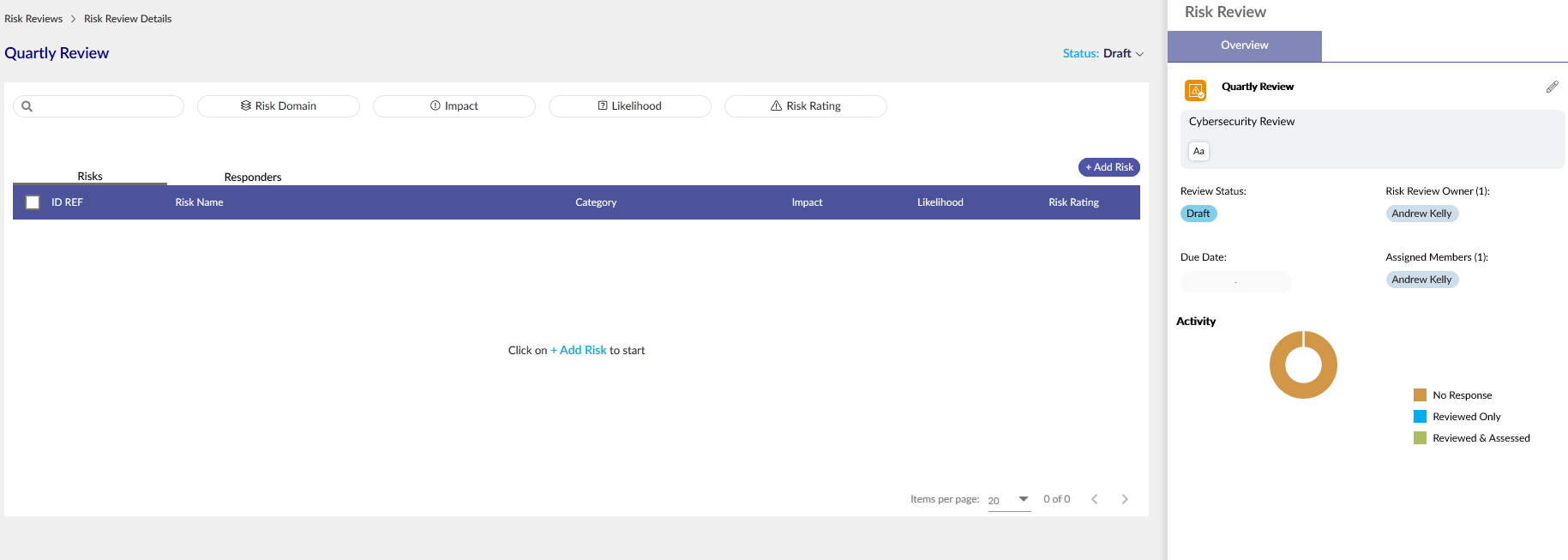Click the Impact column header
This screenshot has height=560, width=1568.
click(807, 202)
